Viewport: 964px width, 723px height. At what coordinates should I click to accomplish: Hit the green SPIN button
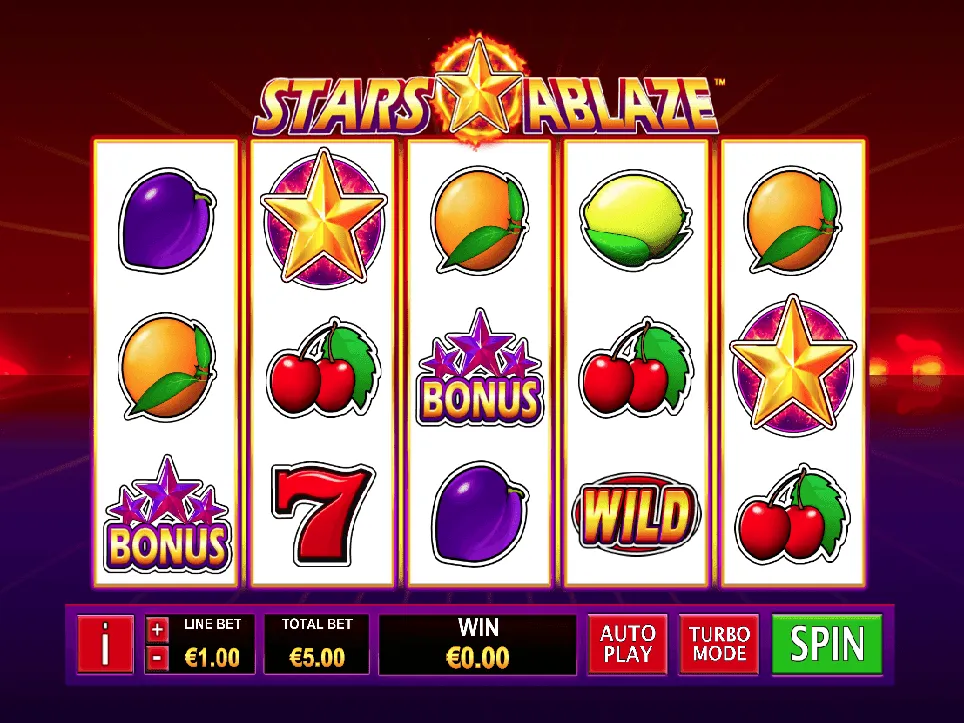(827, 644)
